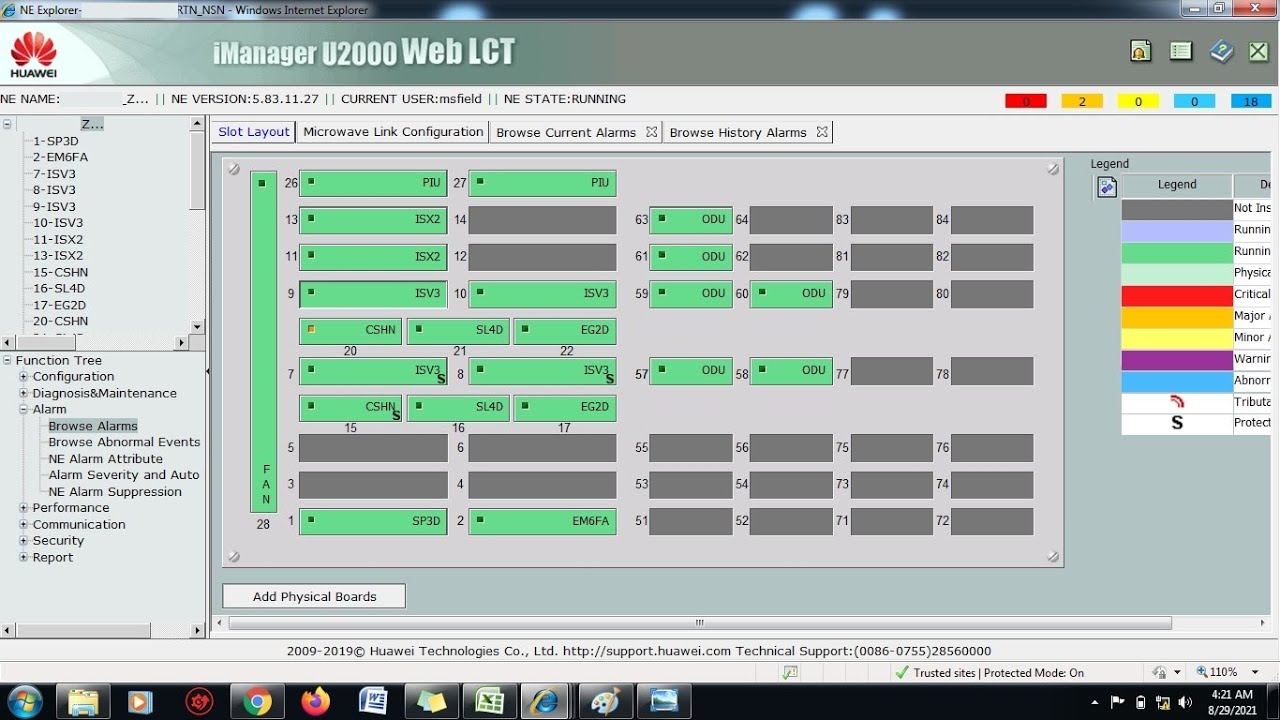Select the 10-ISV3 board in the tree
The width and height of the screenshot is (1280, 720).
[58, 223]
